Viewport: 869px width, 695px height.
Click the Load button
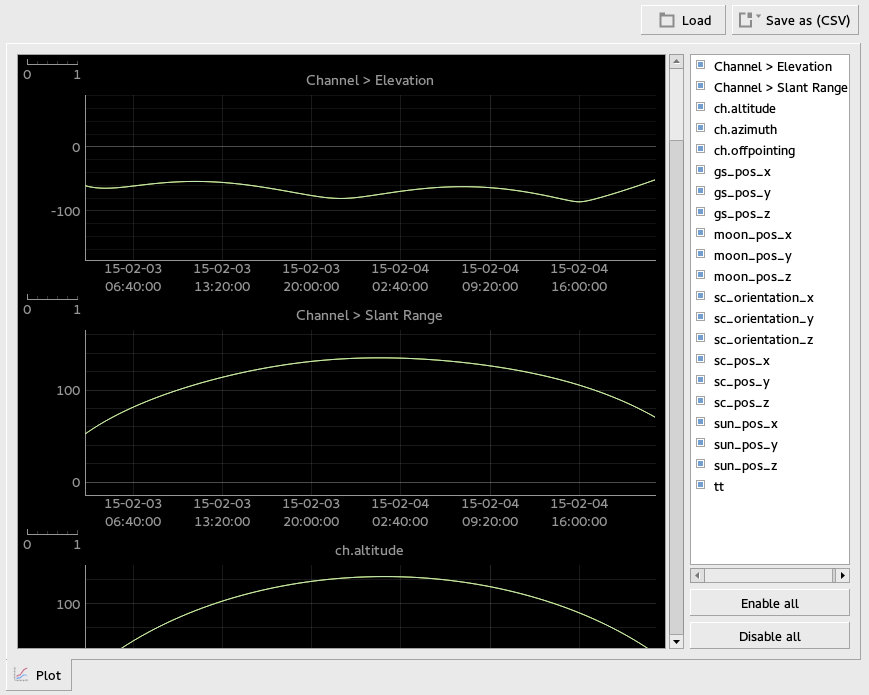[683, 21]
